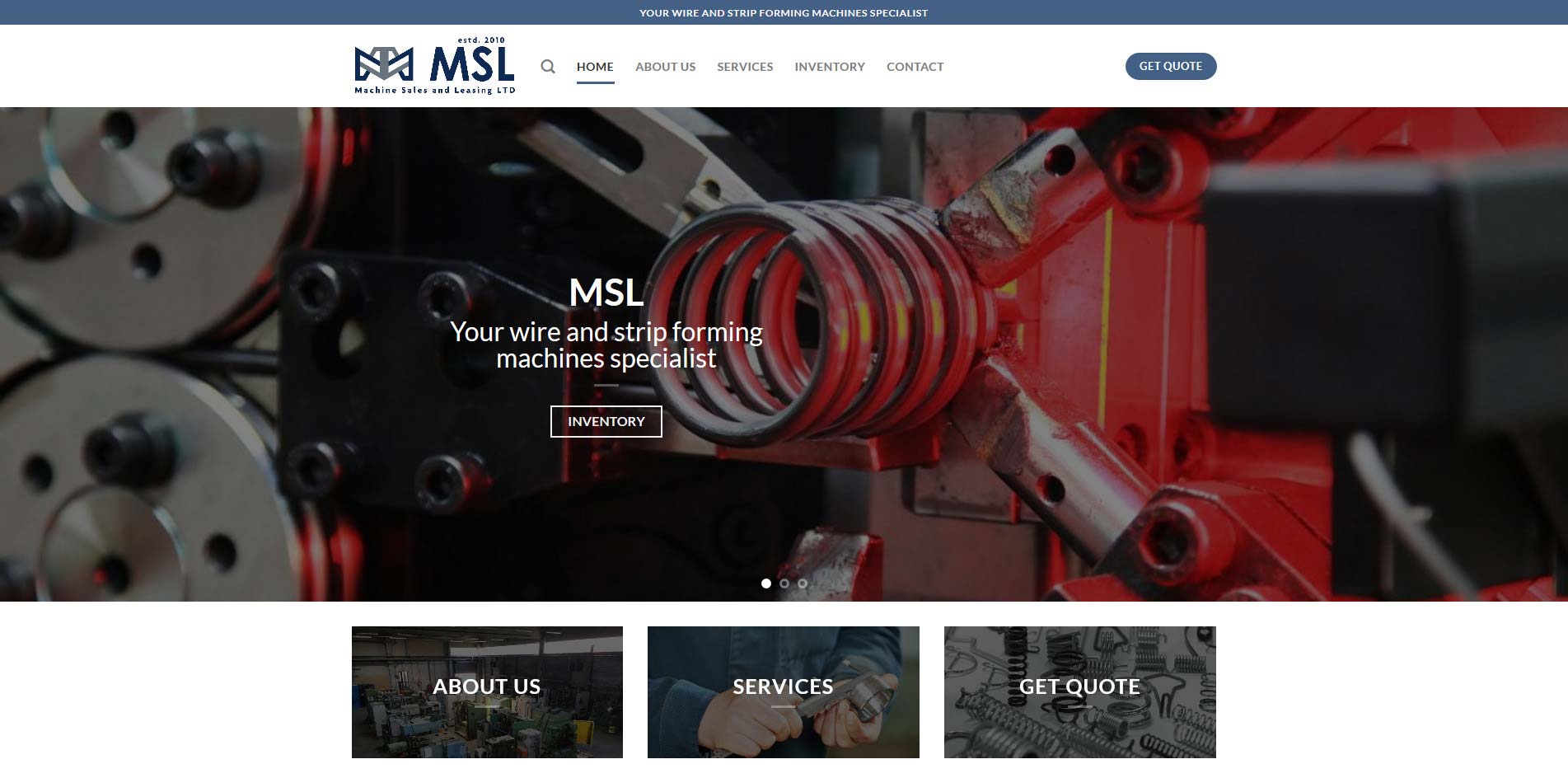Open the Contact menu item
Image resolution: width=1568 pixels, height=778 pixels.
[915, 67]
